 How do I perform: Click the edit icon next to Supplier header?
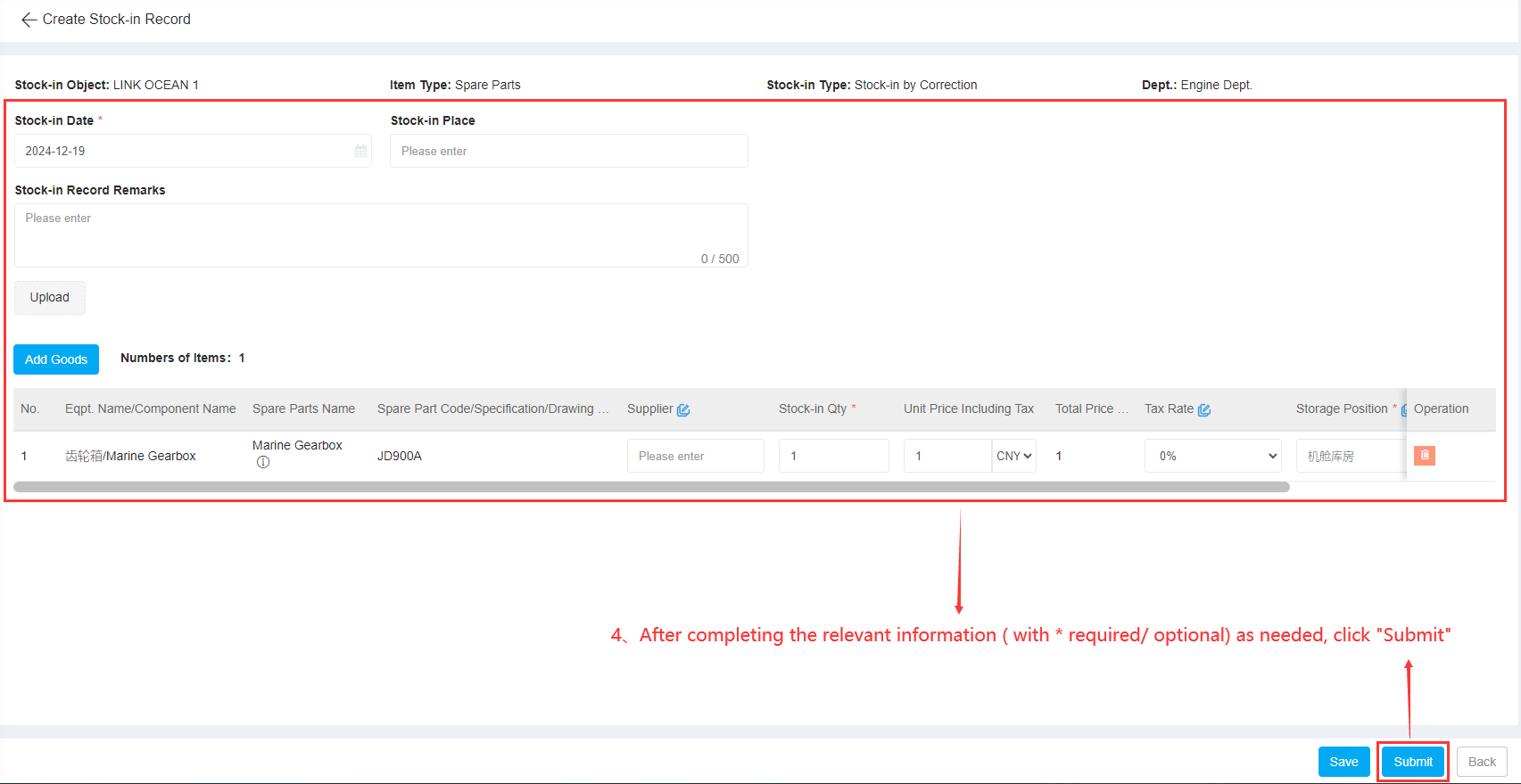click(683, 409)
